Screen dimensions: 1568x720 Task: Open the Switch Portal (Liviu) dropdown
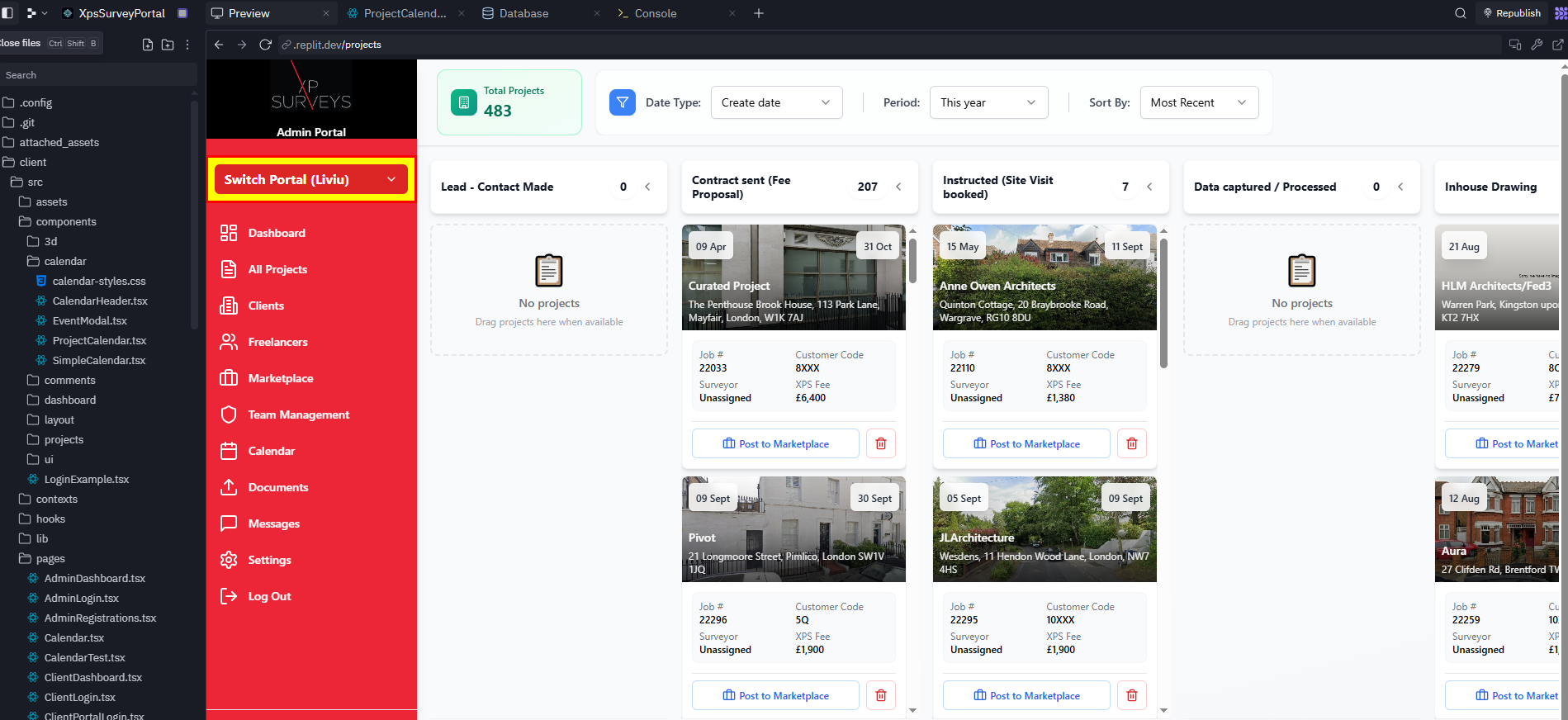pyautogui.click(x=311, y=179)
